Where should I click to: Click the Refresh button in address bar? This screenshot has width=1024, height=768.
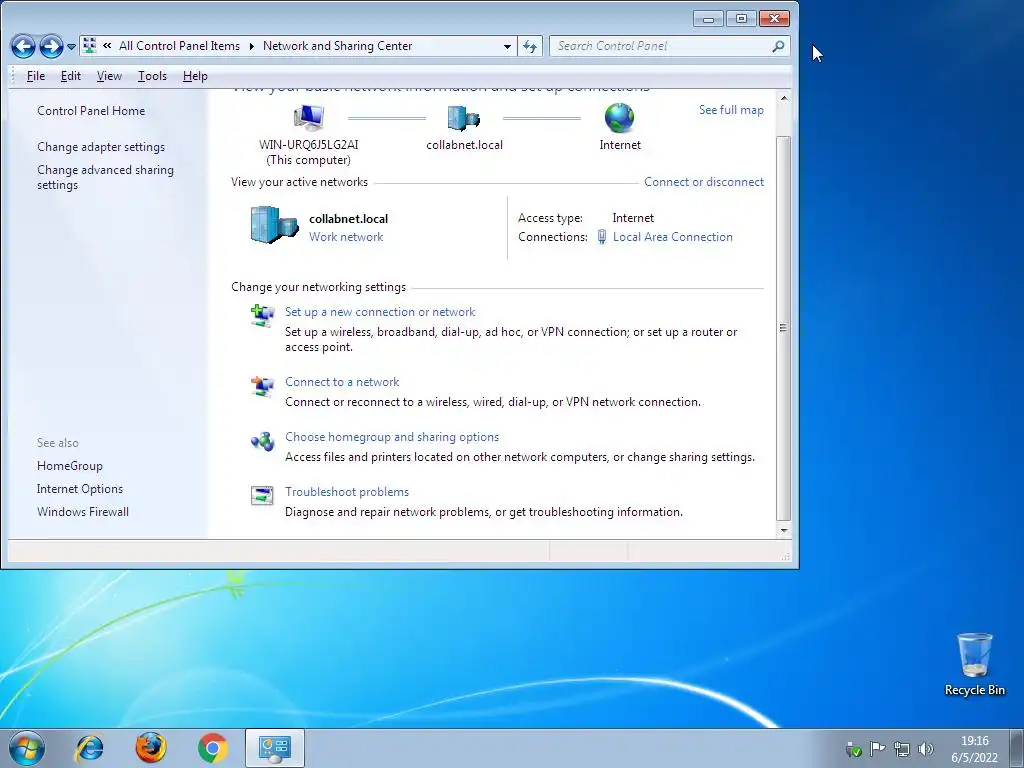530,46
